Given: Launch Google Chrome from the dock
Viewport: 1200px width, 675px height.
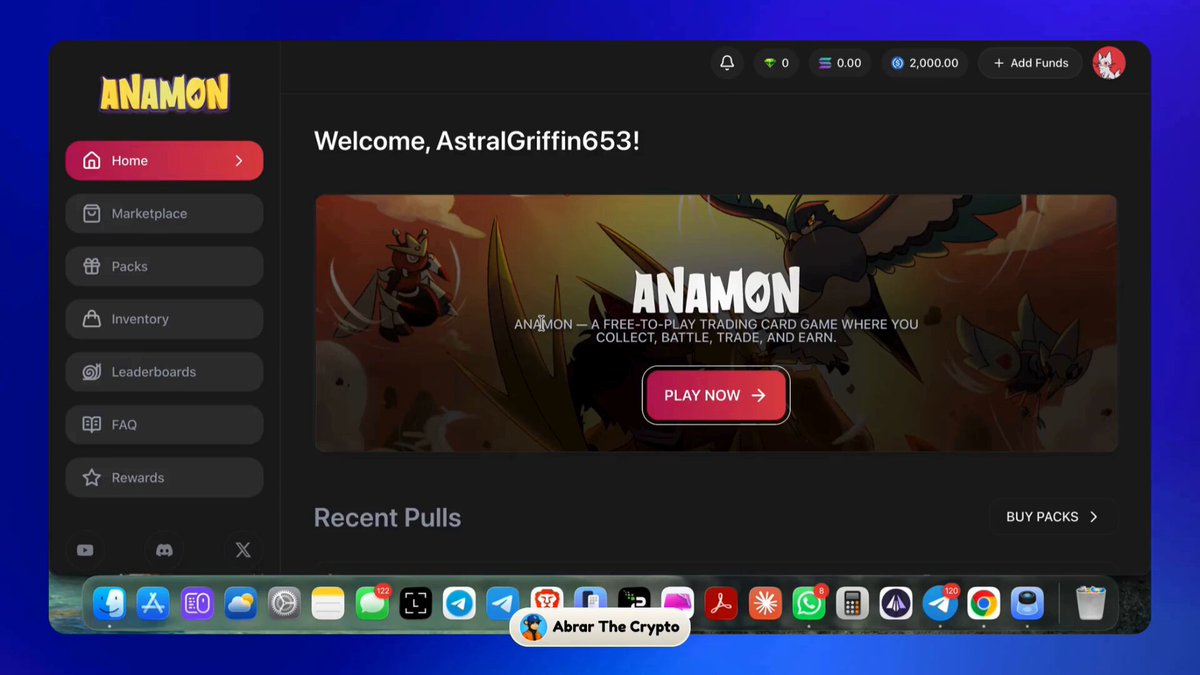Looking at the screenshot, I should pos(983,603).
